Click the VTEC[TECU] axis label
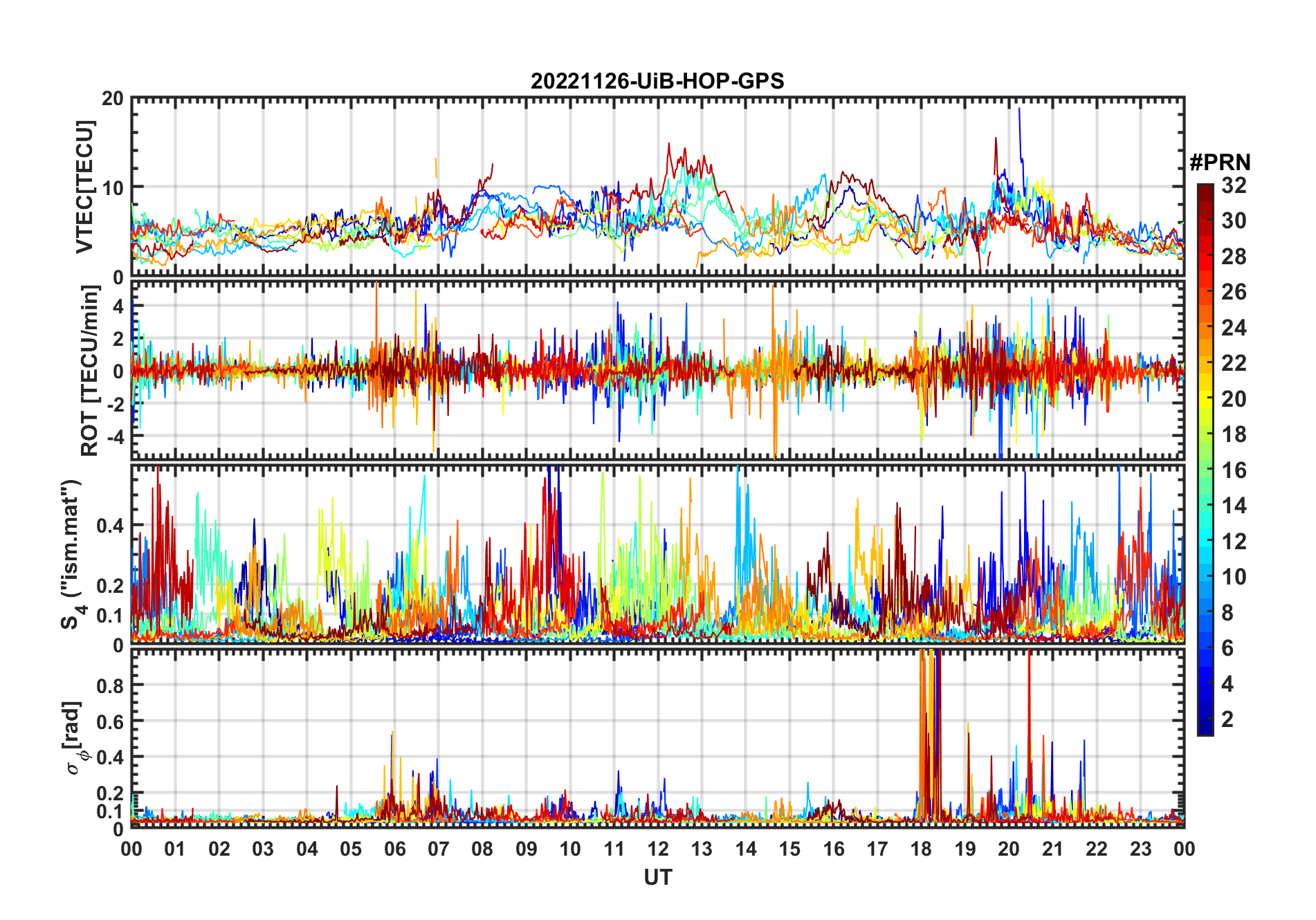 [85, 187]
